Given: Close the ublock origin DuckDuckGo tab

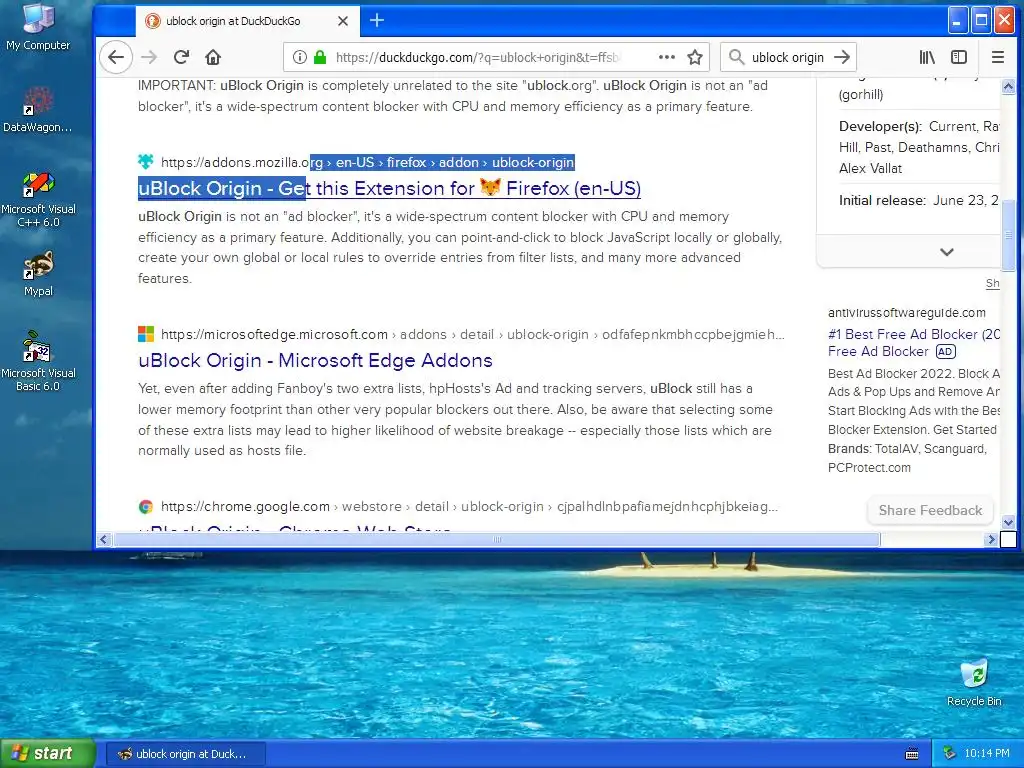Looking at the screenshot, I should (343, 21).
